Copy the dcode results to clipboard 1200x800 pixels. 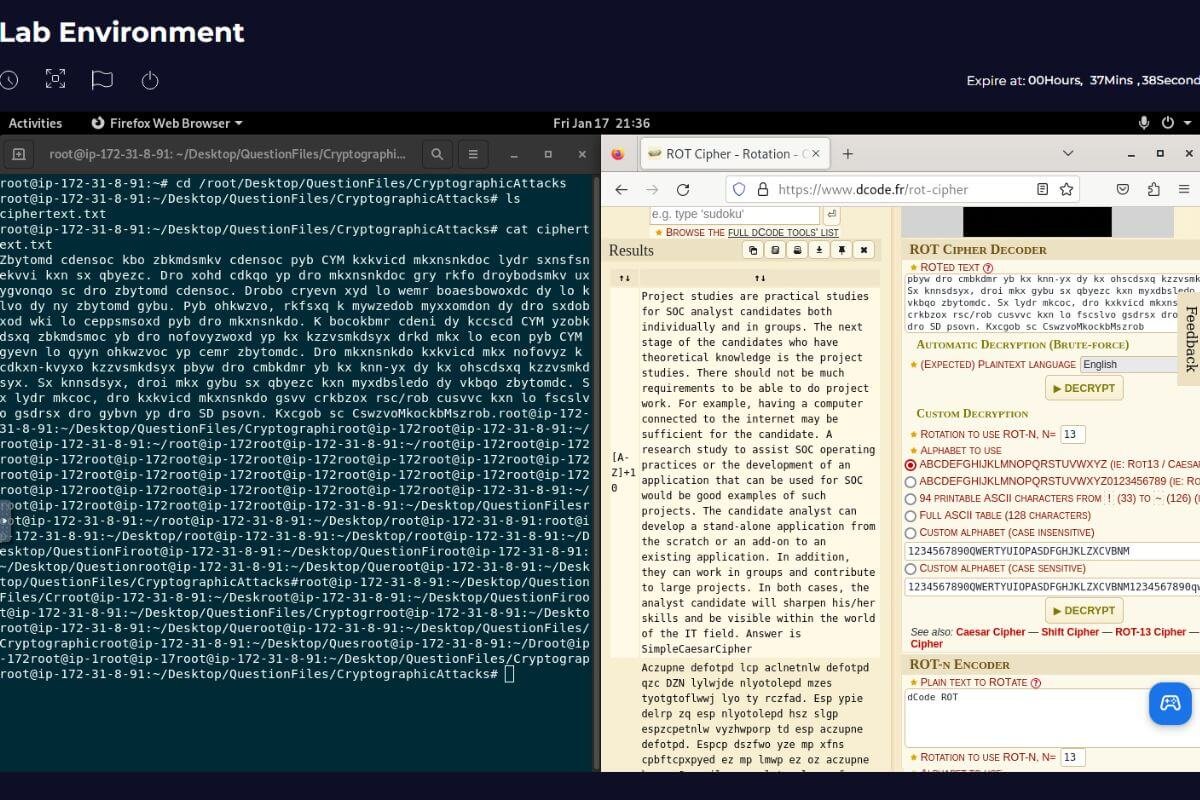pos(753,250)
